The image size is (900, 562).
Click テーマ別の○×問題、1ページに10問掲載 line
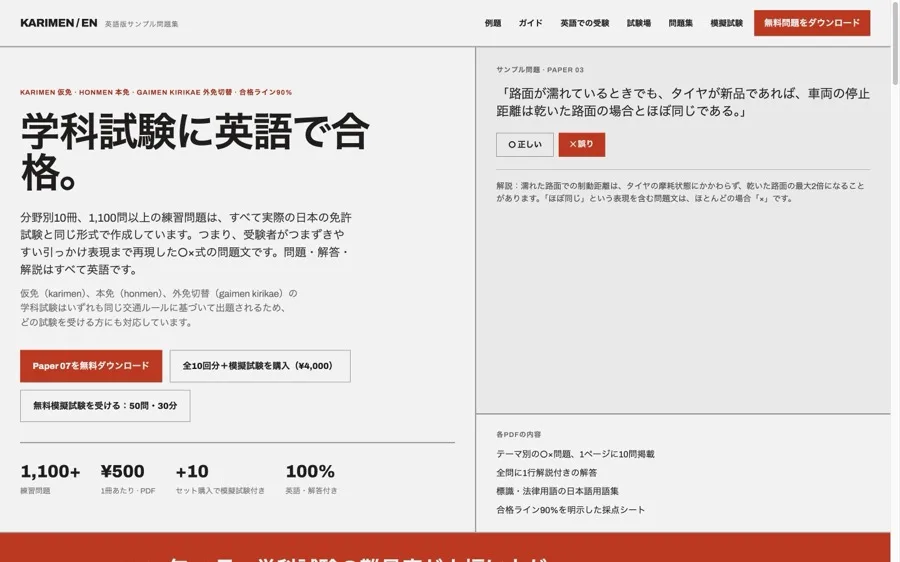[575, 454]
